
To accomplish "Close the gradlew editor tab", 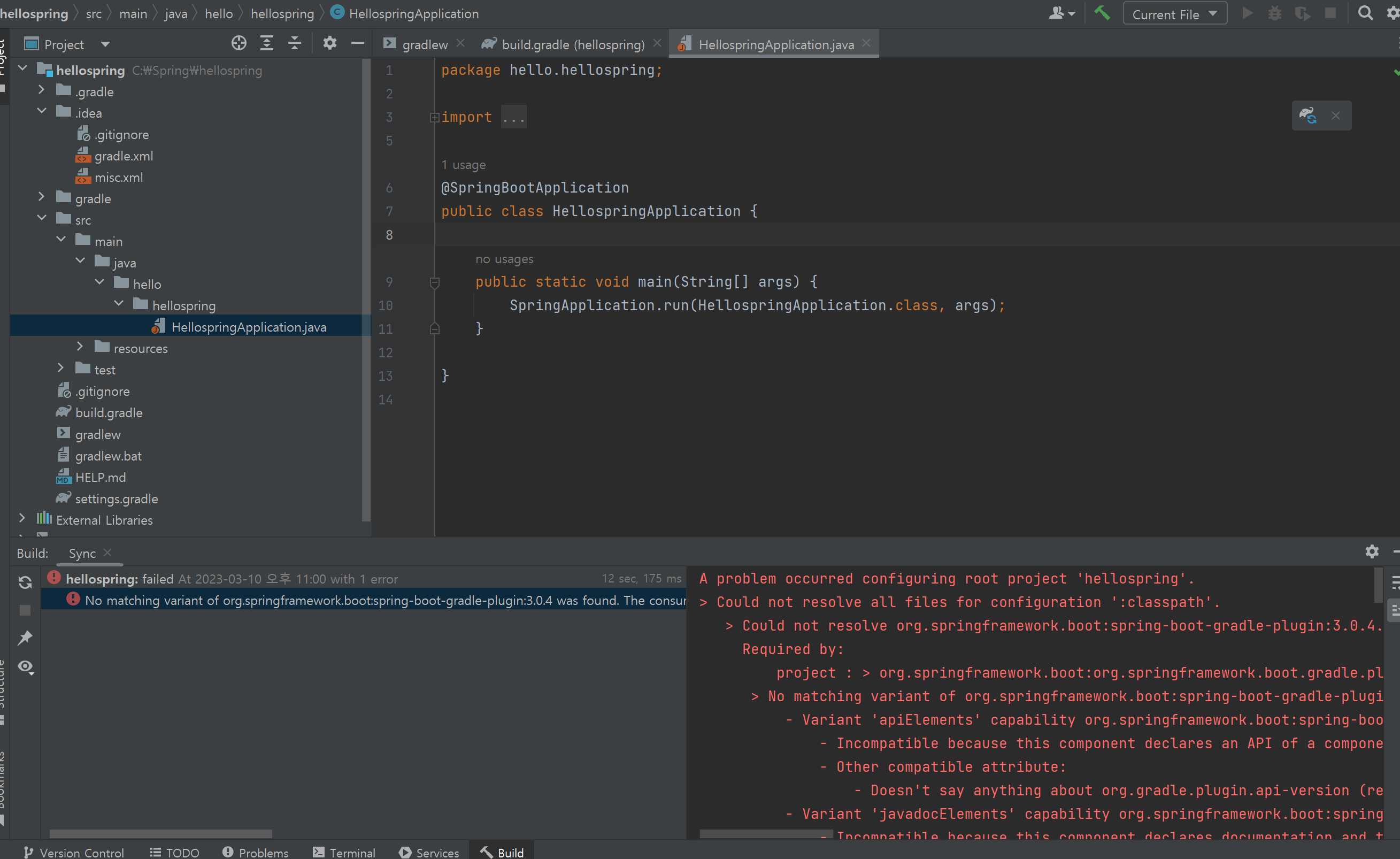I will [x=461, y=43].
